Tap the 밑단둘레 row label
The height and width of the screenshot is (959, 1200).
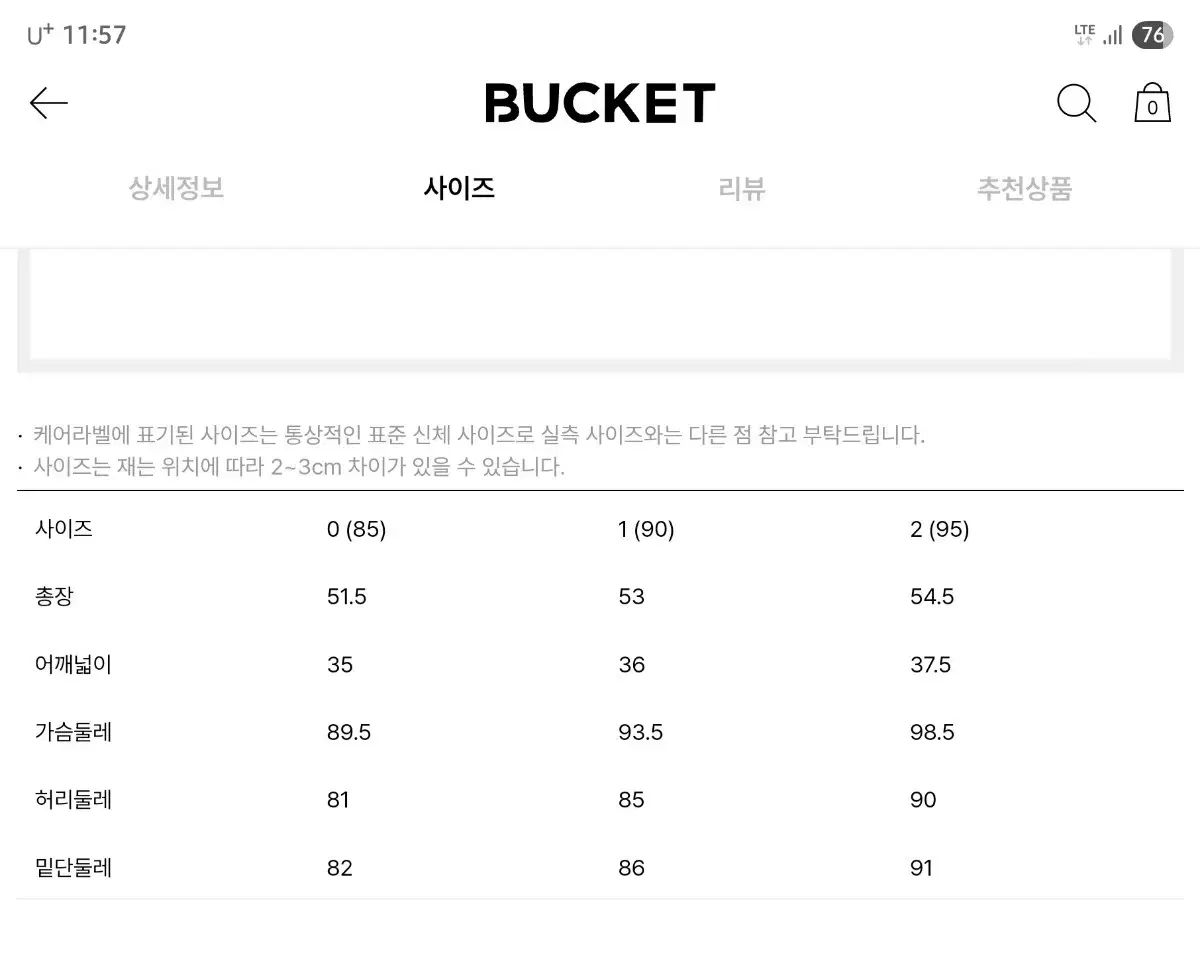pyautogui.click(x=73, y=868)
